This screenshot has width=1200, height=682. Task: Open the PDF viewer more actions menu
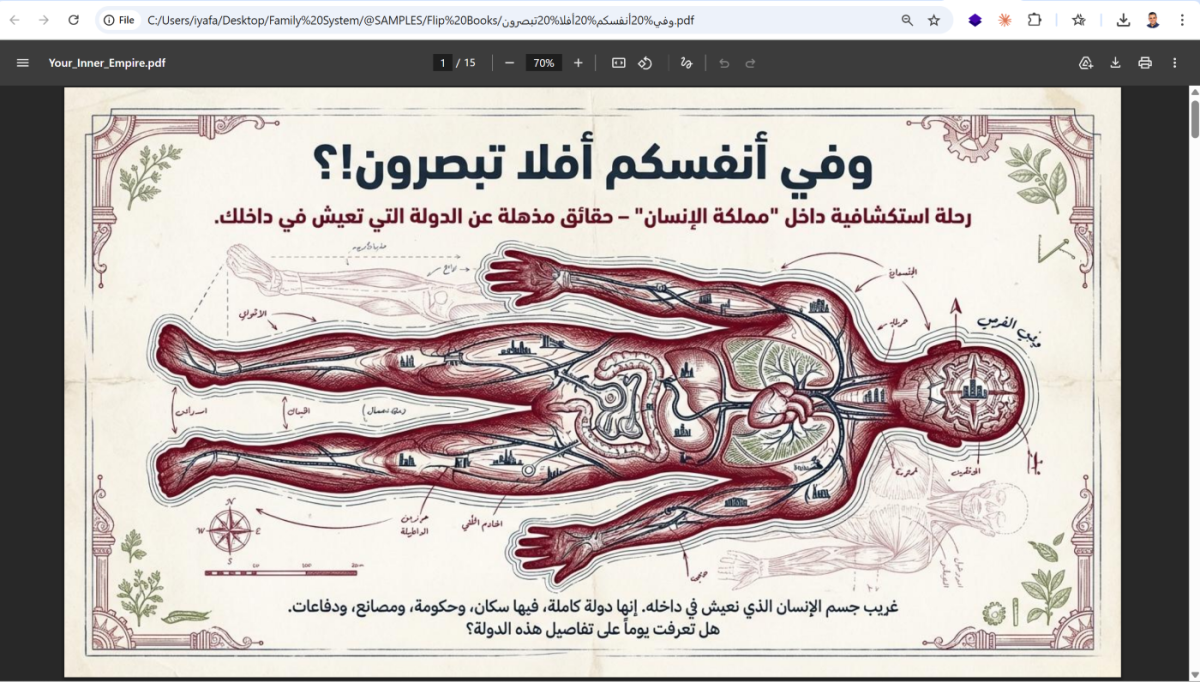coord(1175,63)
